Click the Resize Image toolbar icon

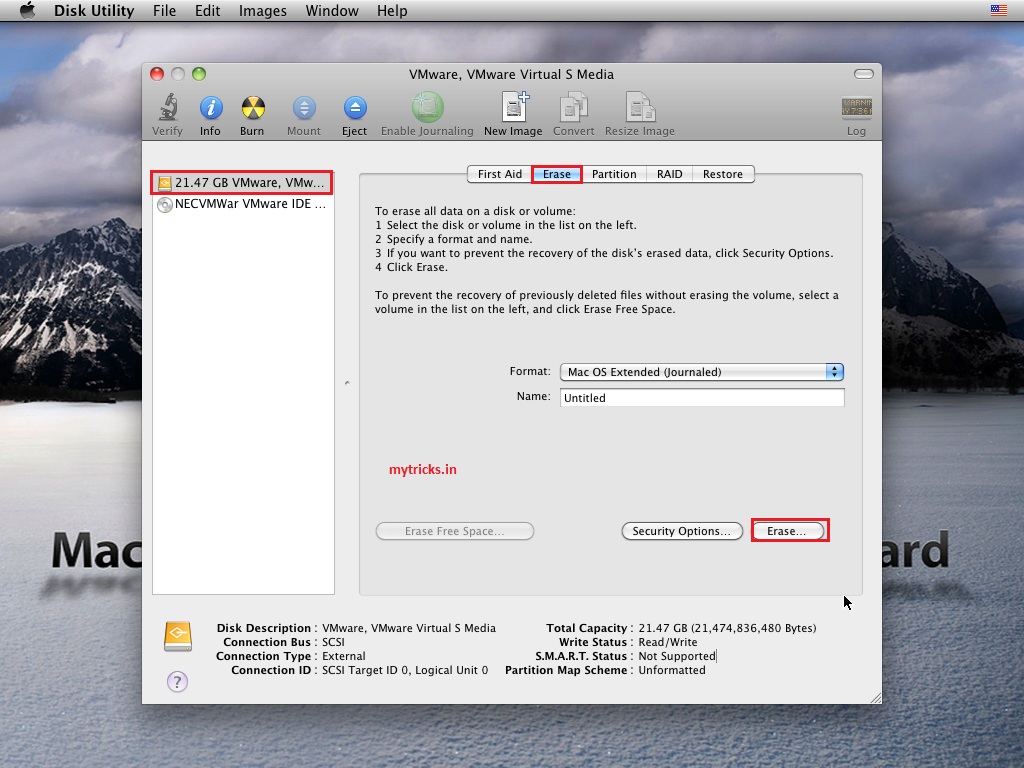click(x=640, y=107)
